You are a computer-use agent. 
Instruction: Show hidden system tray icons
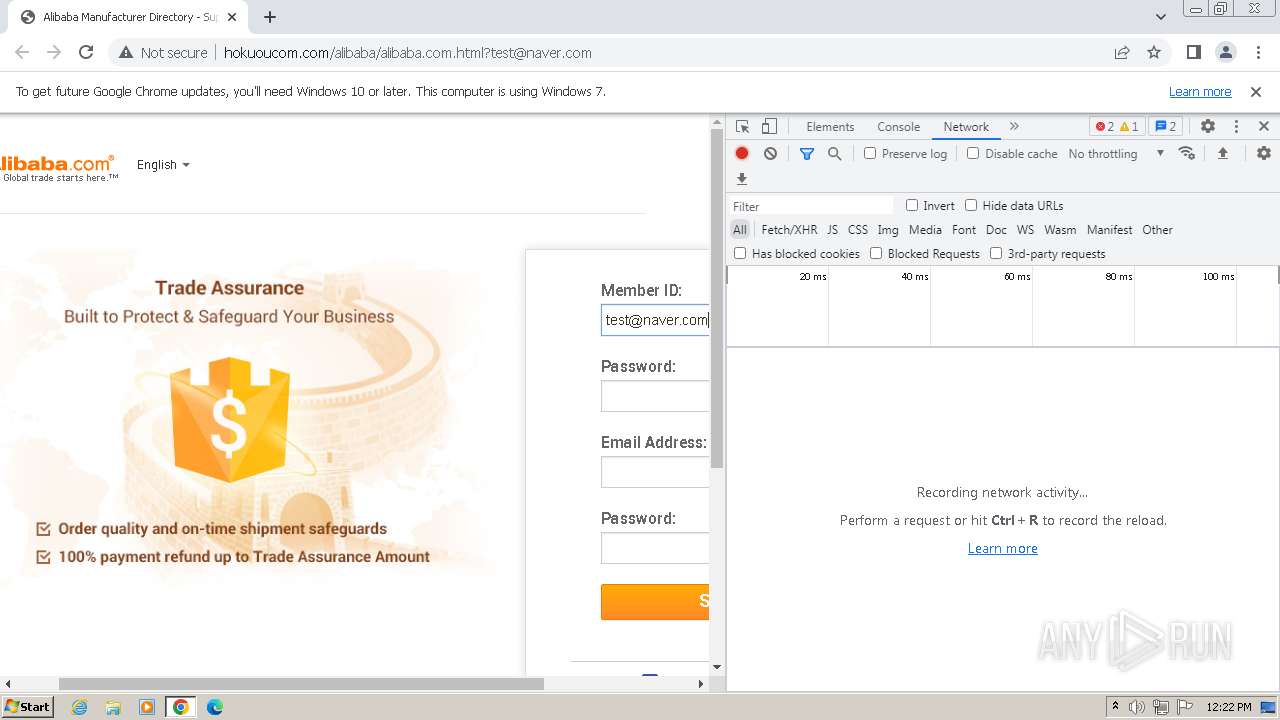click(x=1115, y=707)
